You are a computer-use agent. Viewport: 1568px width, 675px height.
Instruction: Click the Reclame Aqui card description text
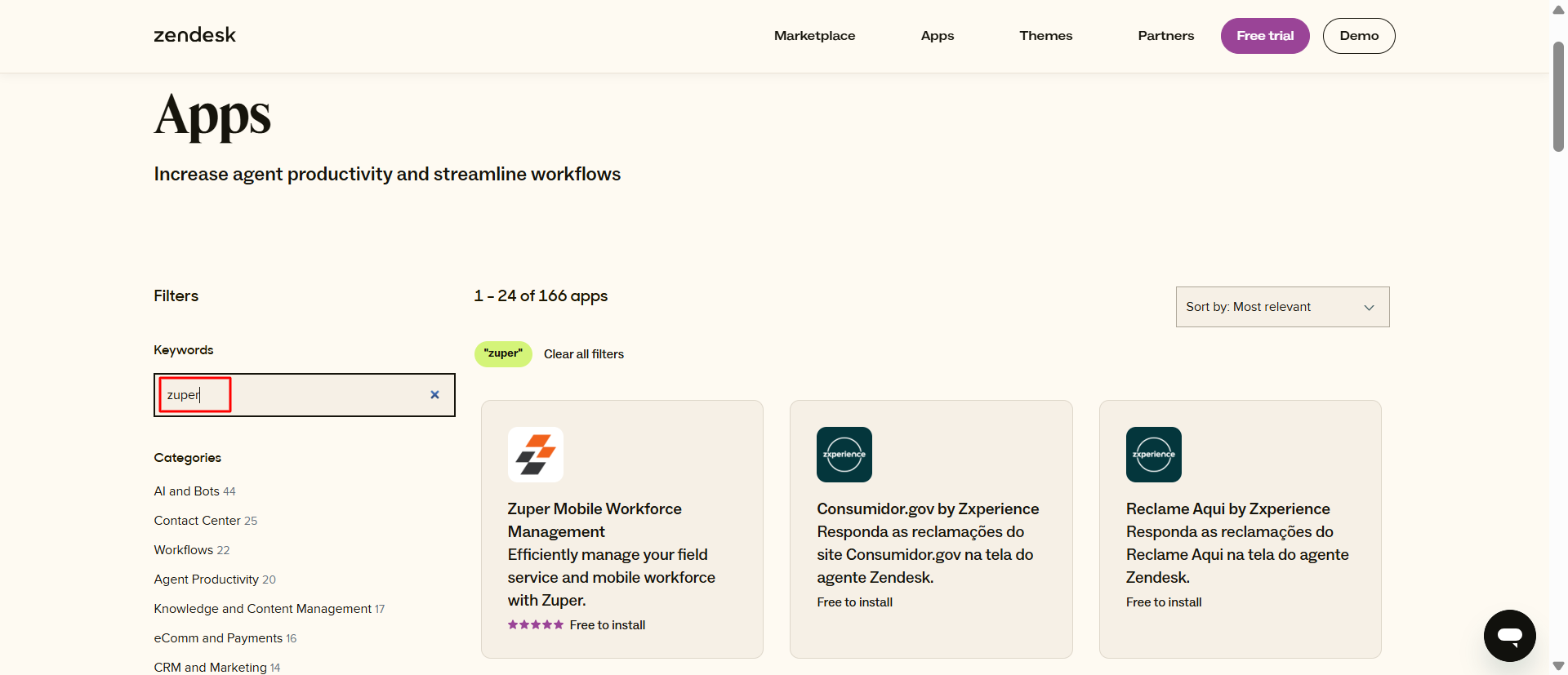tap(1237, 554)
